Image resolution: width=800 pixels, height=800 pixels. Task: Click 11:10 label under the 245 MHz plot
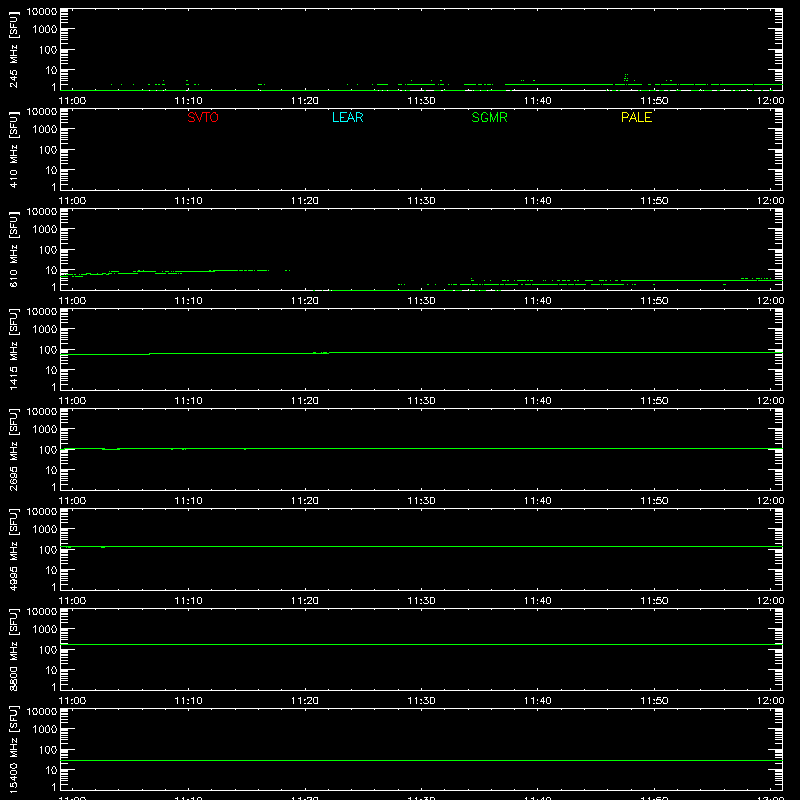[188, 101]
